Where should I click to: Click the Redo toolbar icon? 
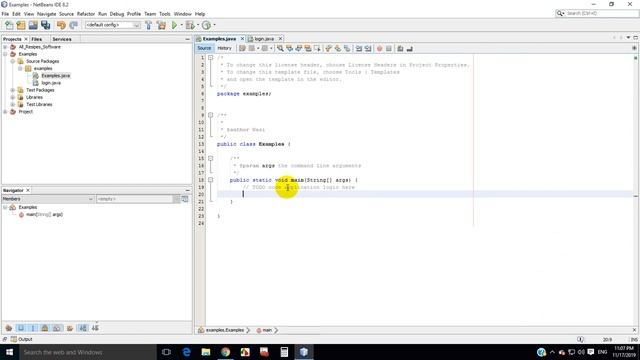tap(73, 25)
